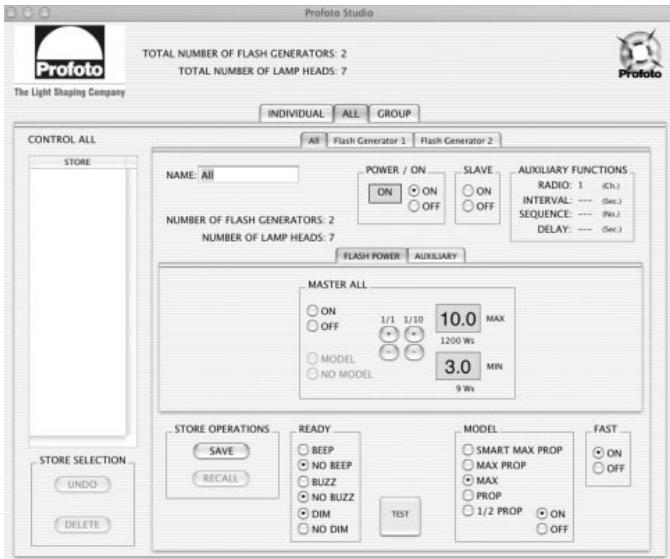Click the POWER ON button
Viewport: 670px width, 559px height.
pyautogui.click(x=385, y=193)
